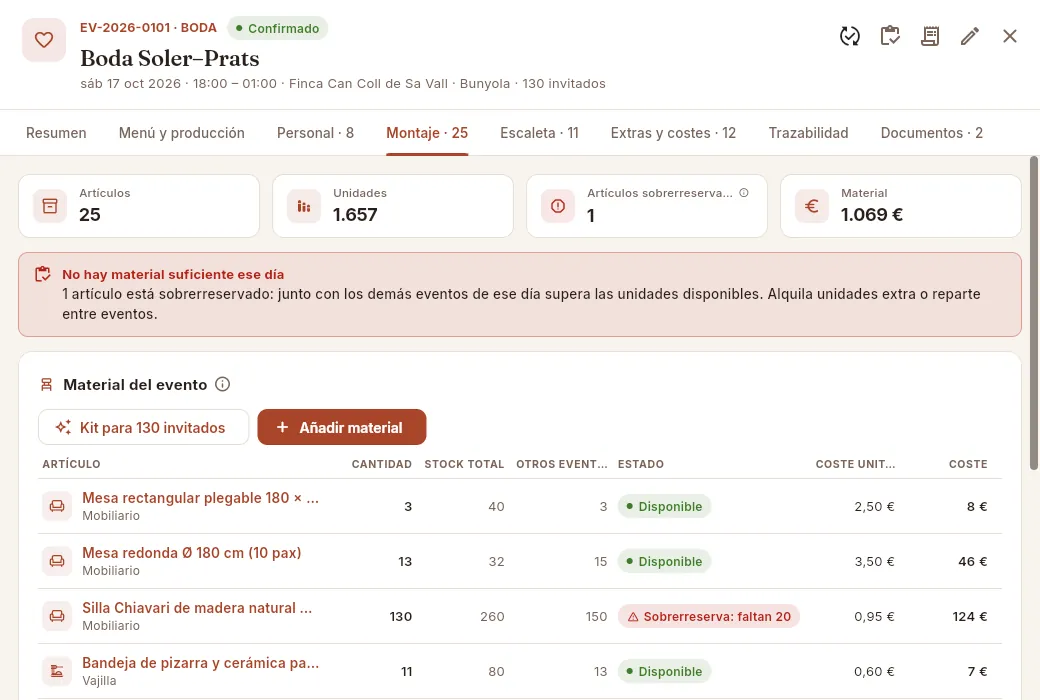
Task: Click the furniture icon for Mesa rectangular plegable
Action: pos(57,506)
